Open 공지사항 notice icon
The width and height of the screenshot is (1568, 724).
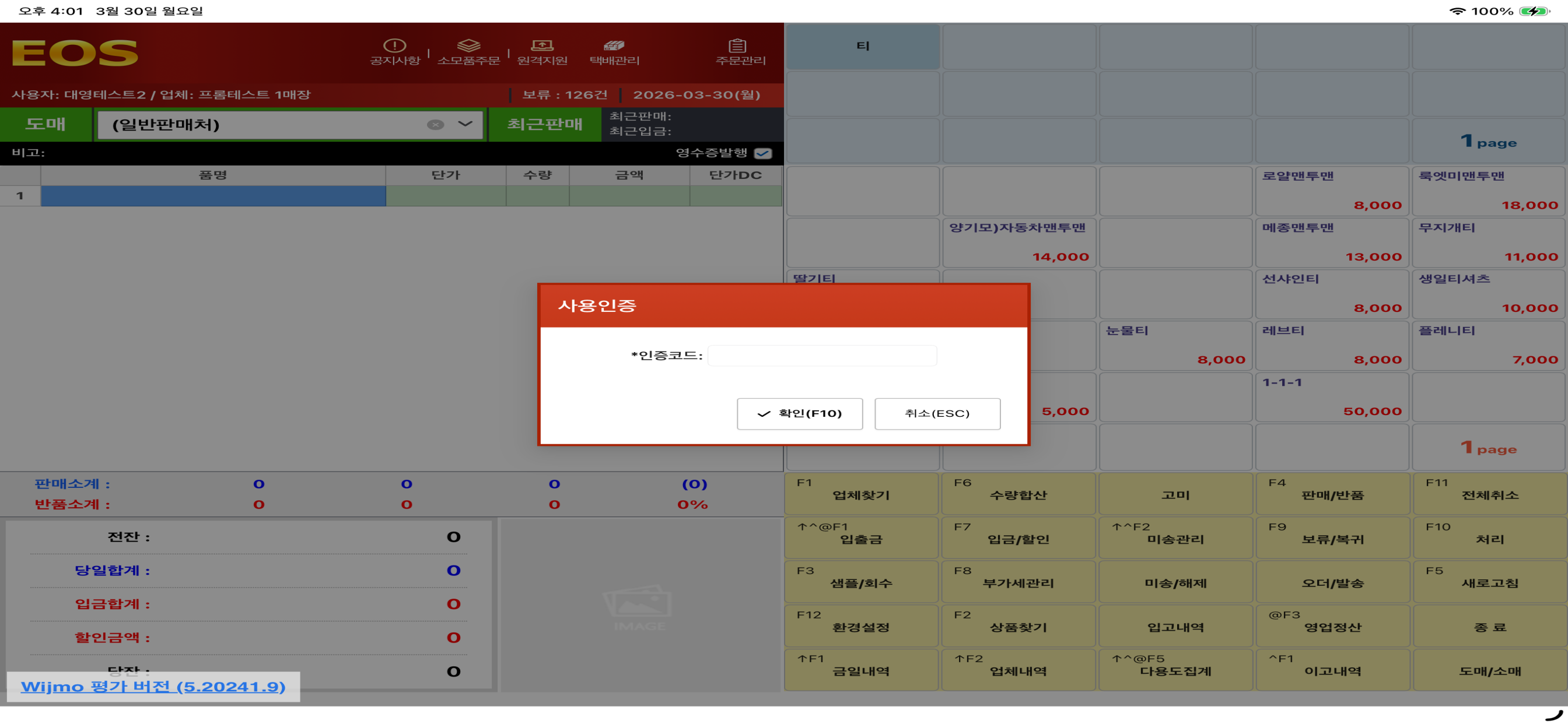(x=395, y=52)
